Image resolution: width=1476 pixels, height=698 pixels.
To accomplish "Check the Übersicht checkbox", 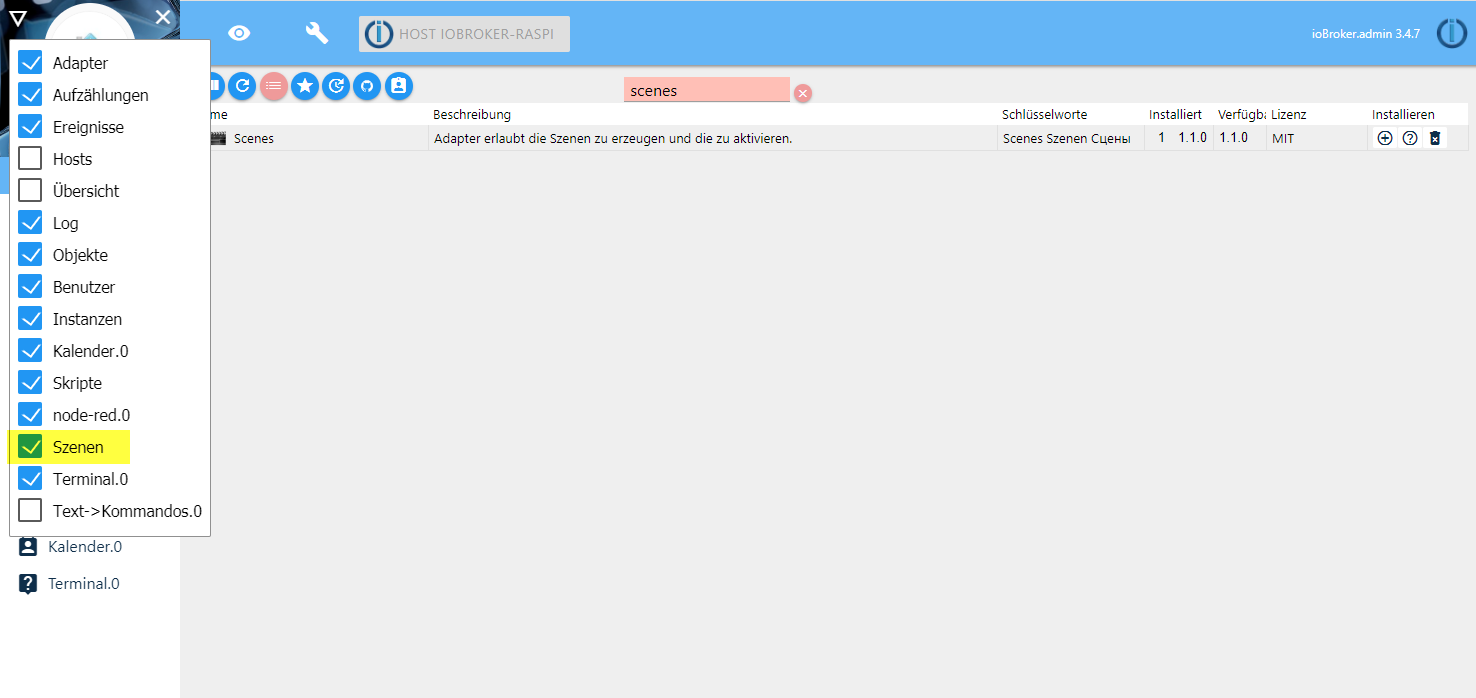I will point(30,191).
